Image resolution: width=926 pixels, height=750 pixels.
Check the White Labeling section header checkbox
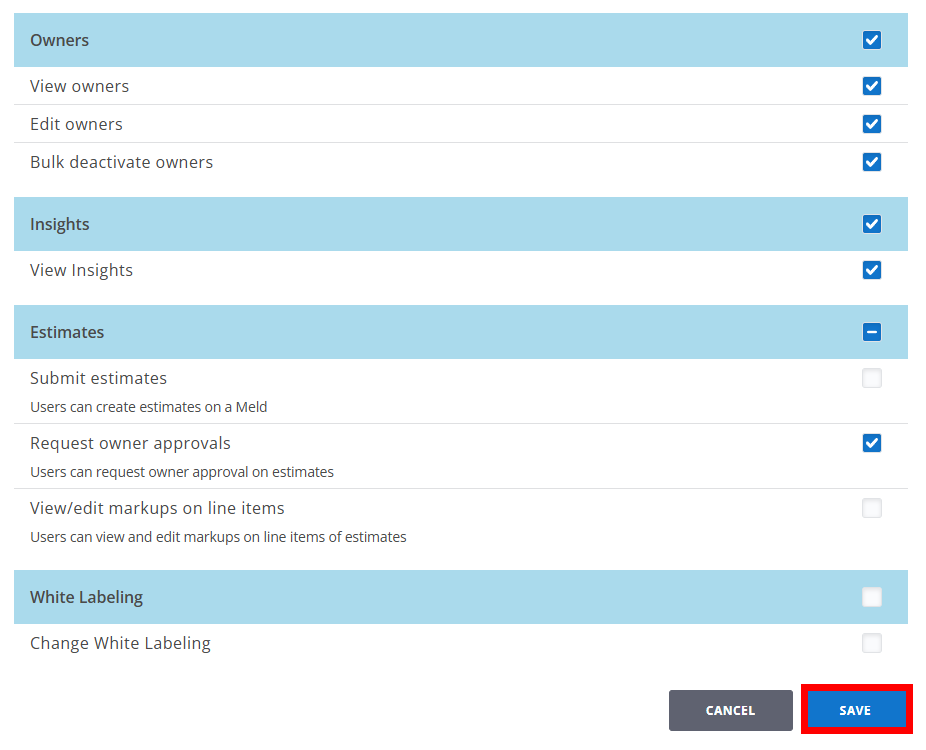pos(871,597)
